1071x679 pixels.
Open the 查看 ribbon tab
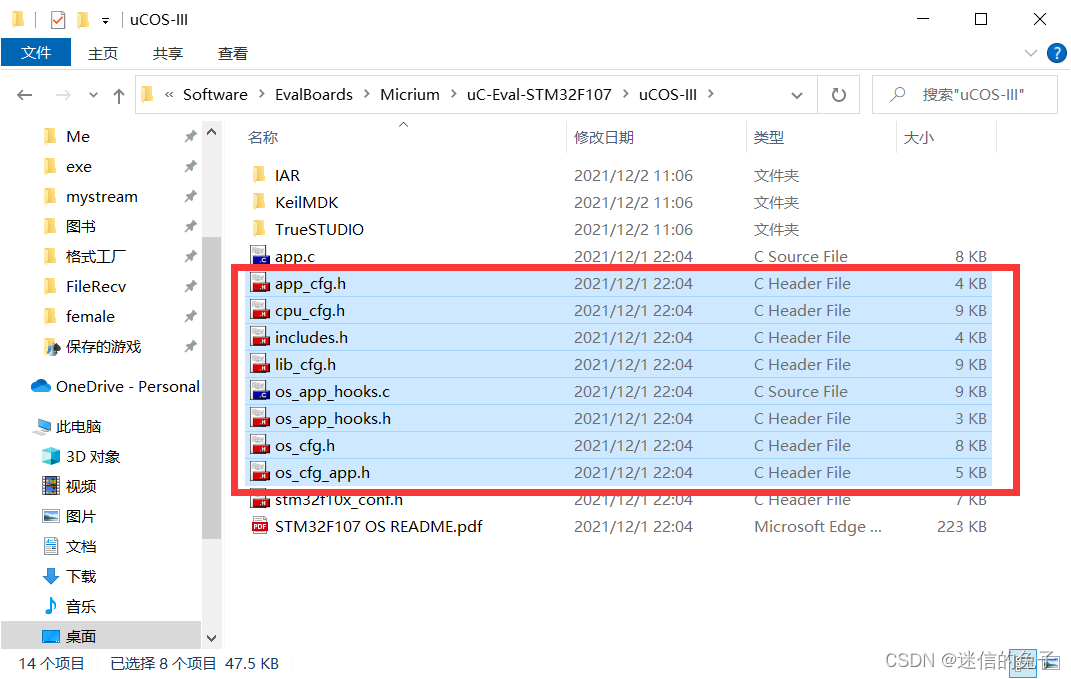point(232,53)
